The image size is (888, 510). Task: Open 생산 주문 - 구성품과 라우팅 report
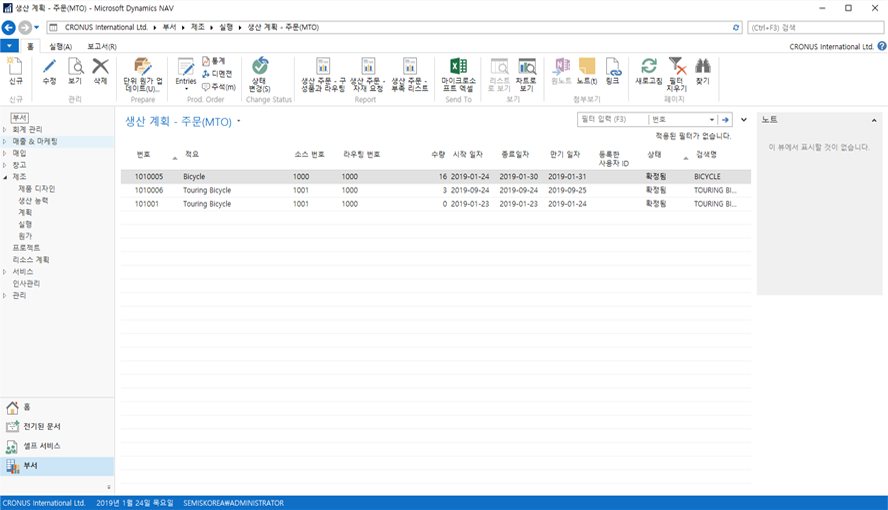(x=323, y=75)
